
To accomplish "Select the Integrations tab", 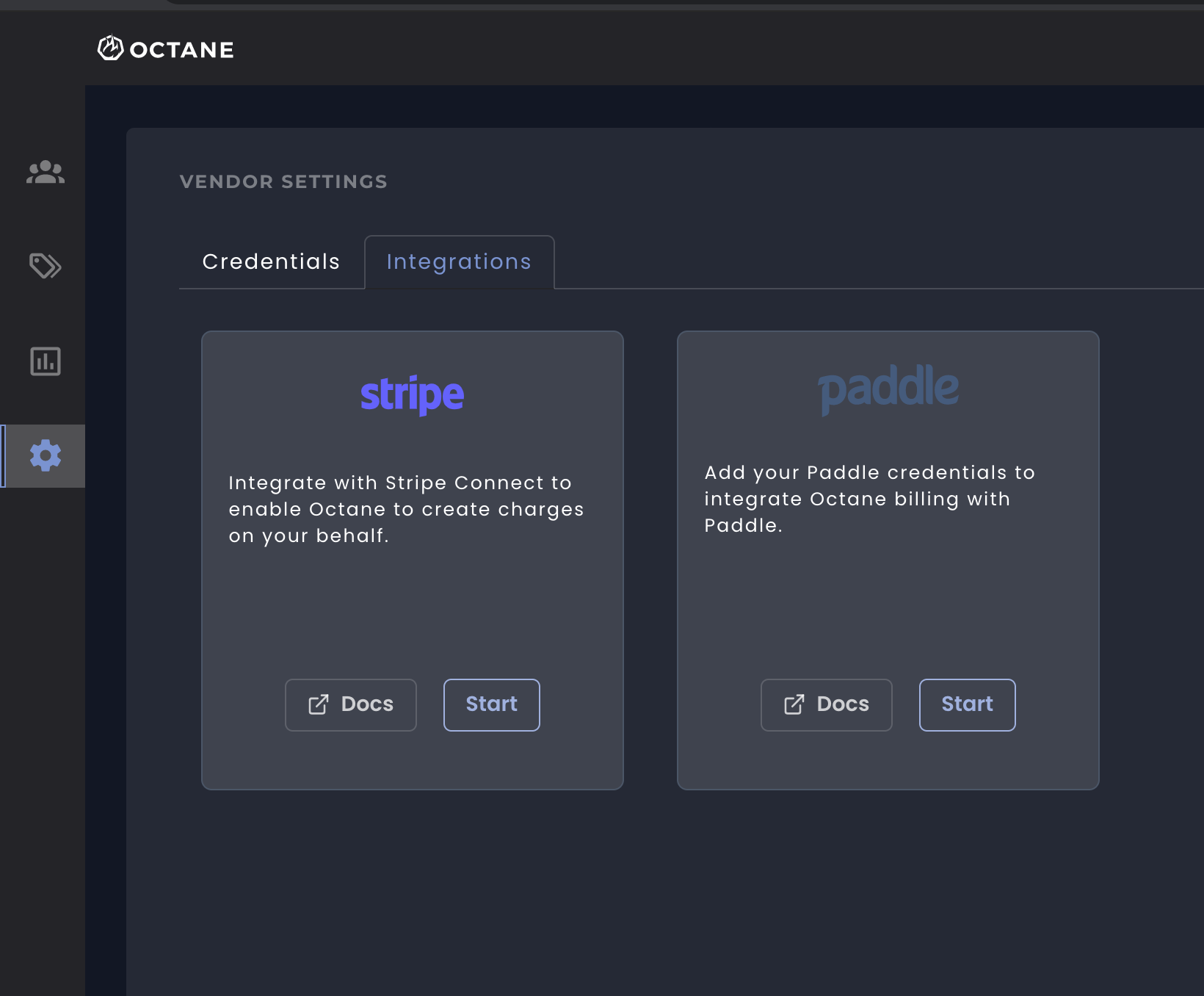I will point(459,262).
